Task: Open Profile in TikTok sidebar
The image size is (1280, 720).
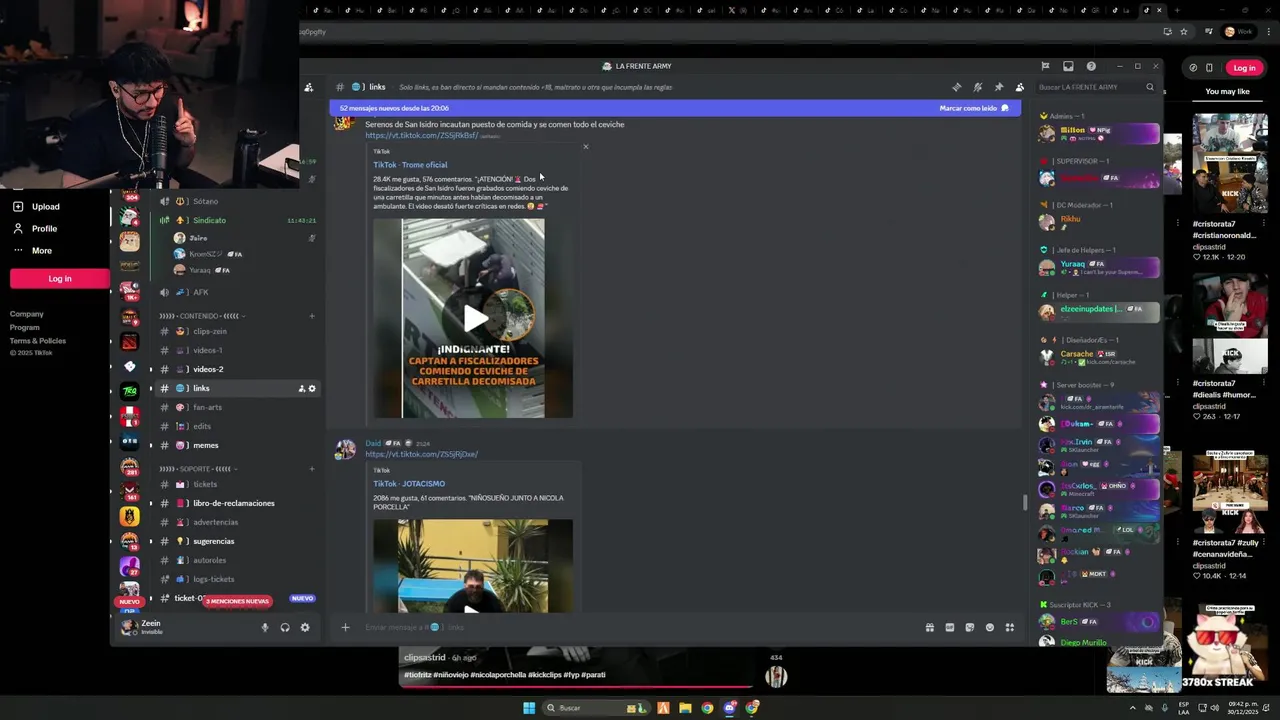Action: 45,229
